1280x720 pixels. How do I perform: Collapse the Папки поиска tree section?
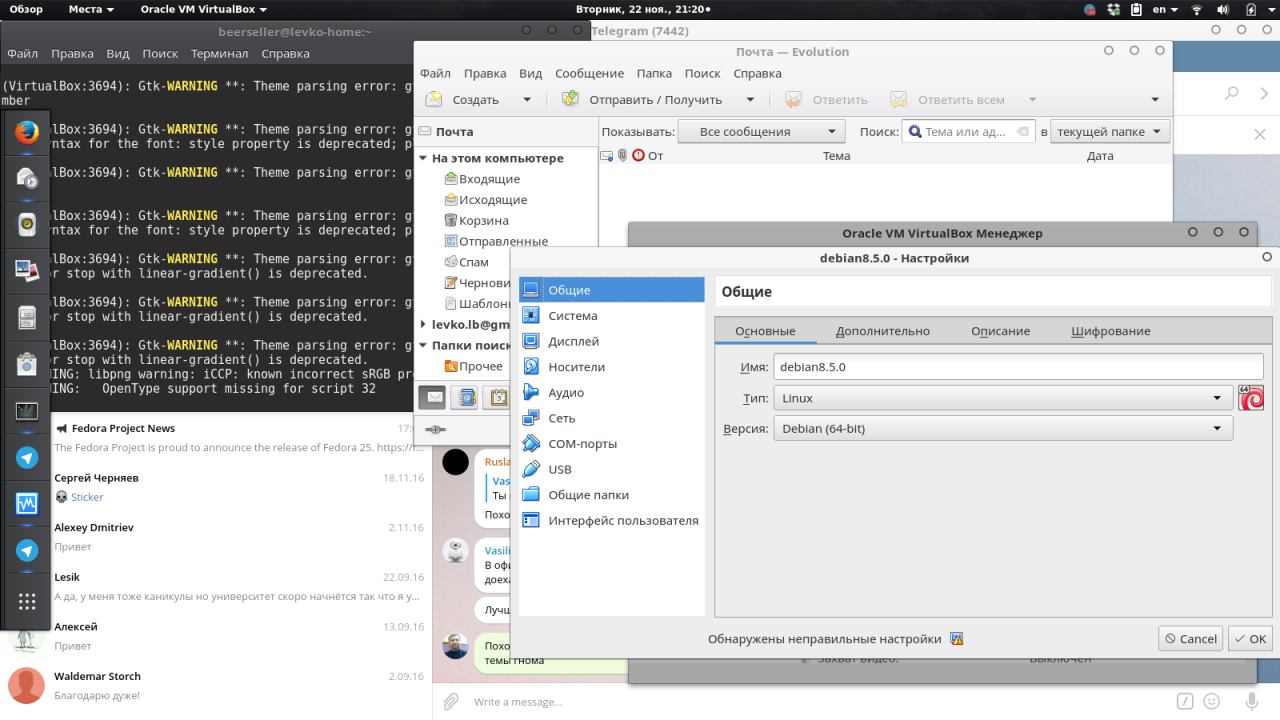(x=424, y=345)
